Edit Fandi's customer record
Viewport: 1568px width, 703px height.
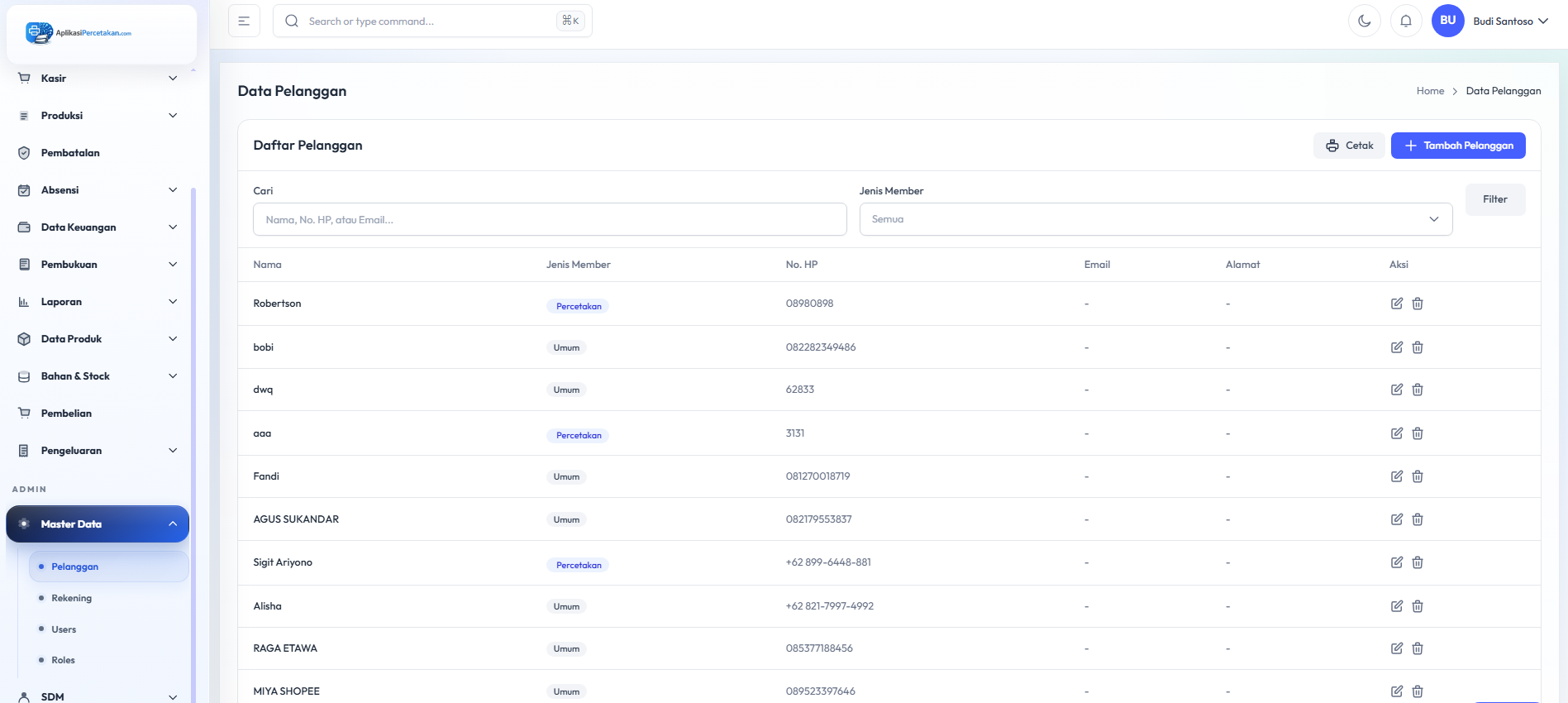tap(1397, 476)
